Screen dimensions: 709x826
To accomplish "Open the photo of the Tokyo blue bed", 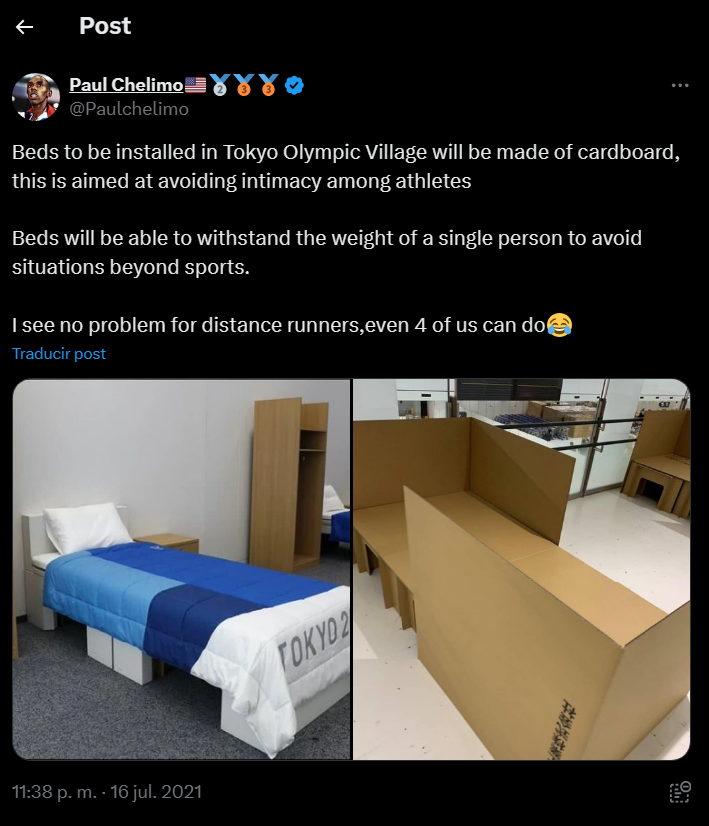I will (182, 569).
